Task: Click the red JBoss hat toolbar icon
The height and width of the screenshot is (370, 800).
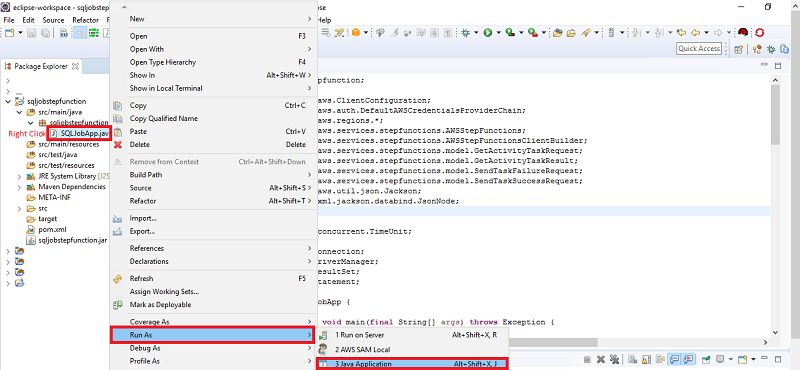Action: click(743, 32)
